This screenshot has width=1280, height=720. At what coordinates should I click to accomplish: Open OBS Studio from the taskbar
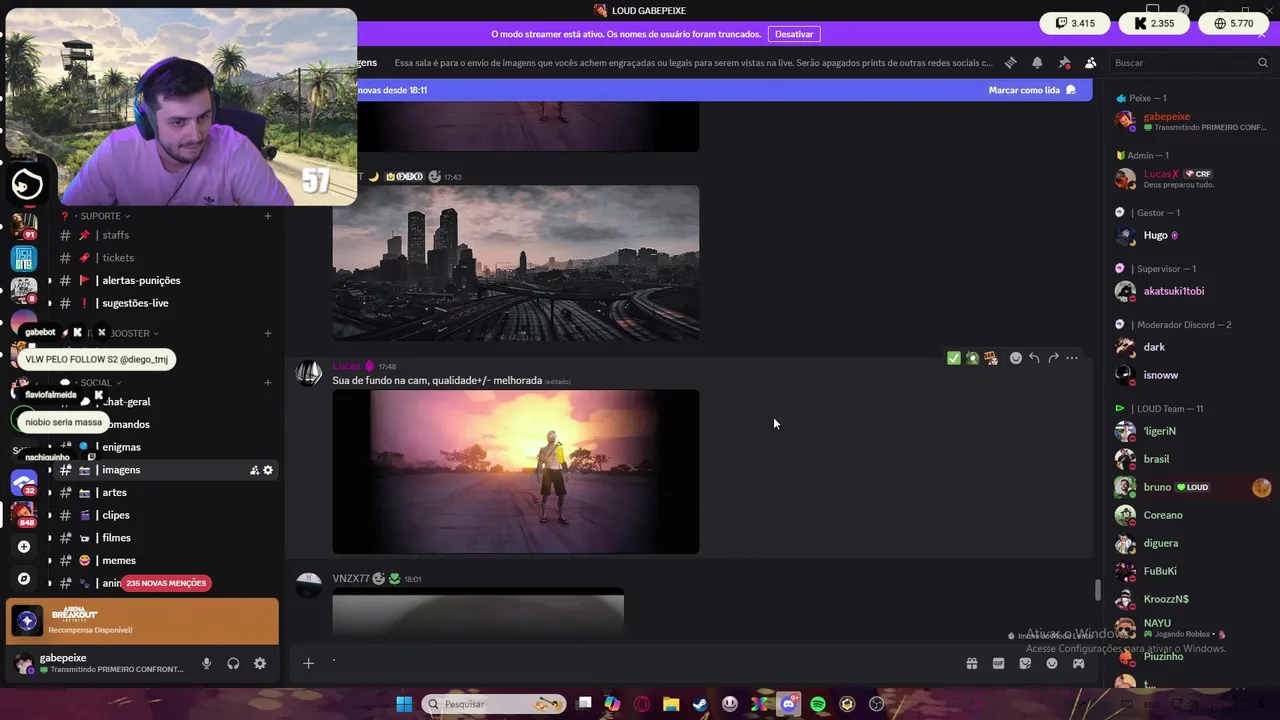tap(877, 704)
